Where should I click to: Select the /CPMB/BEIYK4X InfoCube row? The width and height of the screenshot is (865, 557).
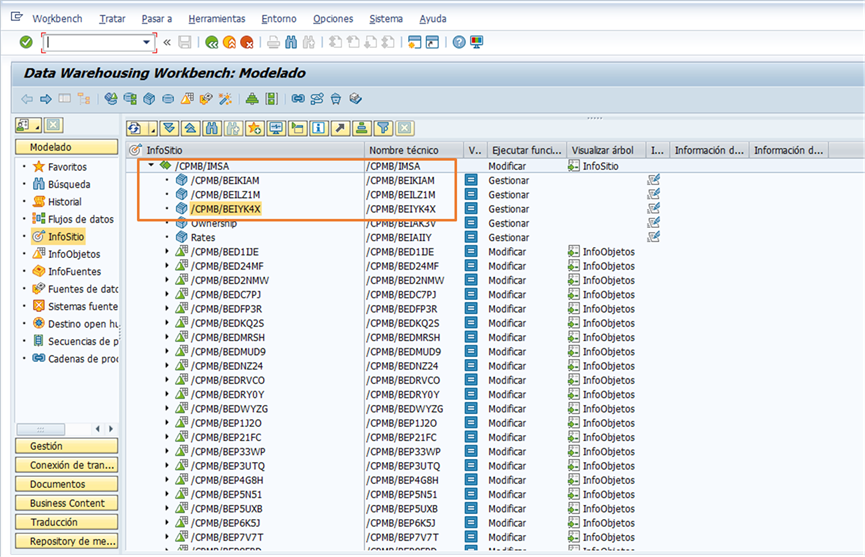pos(226,209)
